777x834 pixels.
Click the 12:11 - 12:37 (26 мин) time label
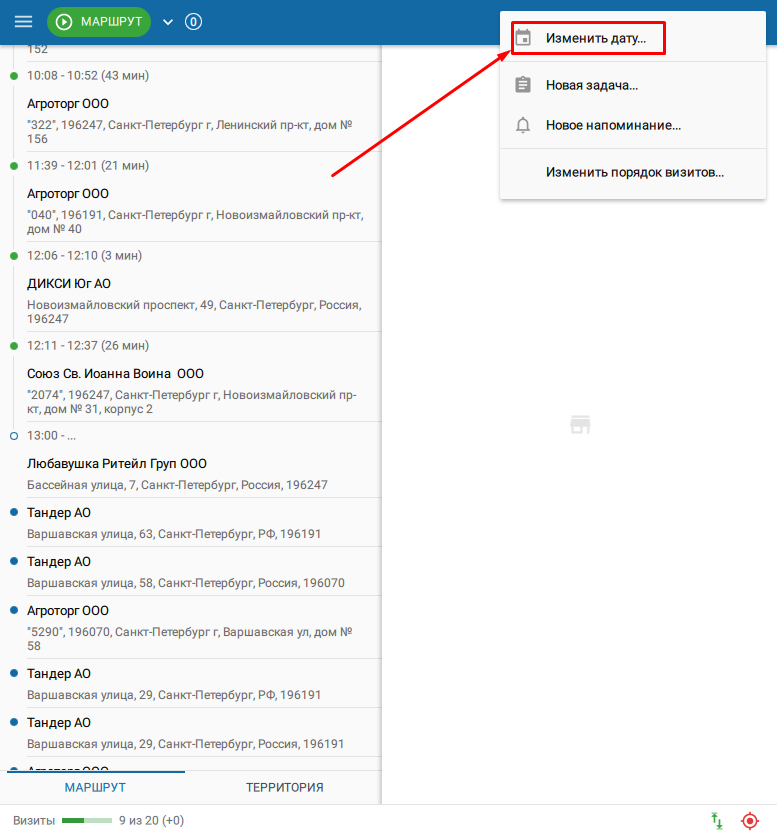(x=88, y=345)
